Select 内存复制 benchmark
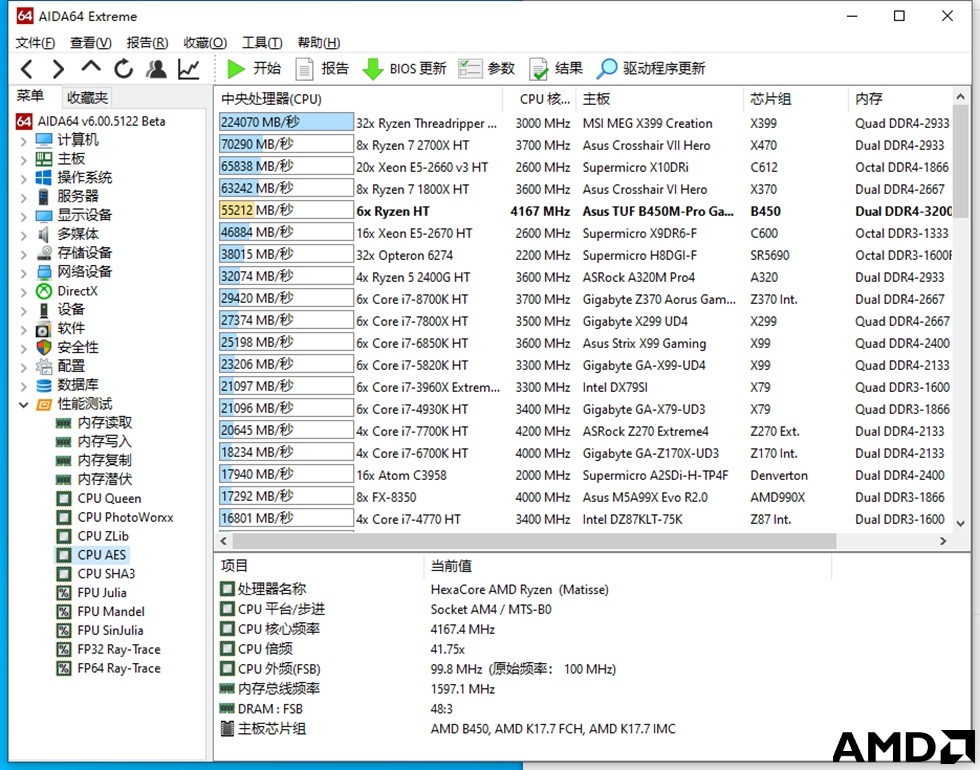 [104, 461]
